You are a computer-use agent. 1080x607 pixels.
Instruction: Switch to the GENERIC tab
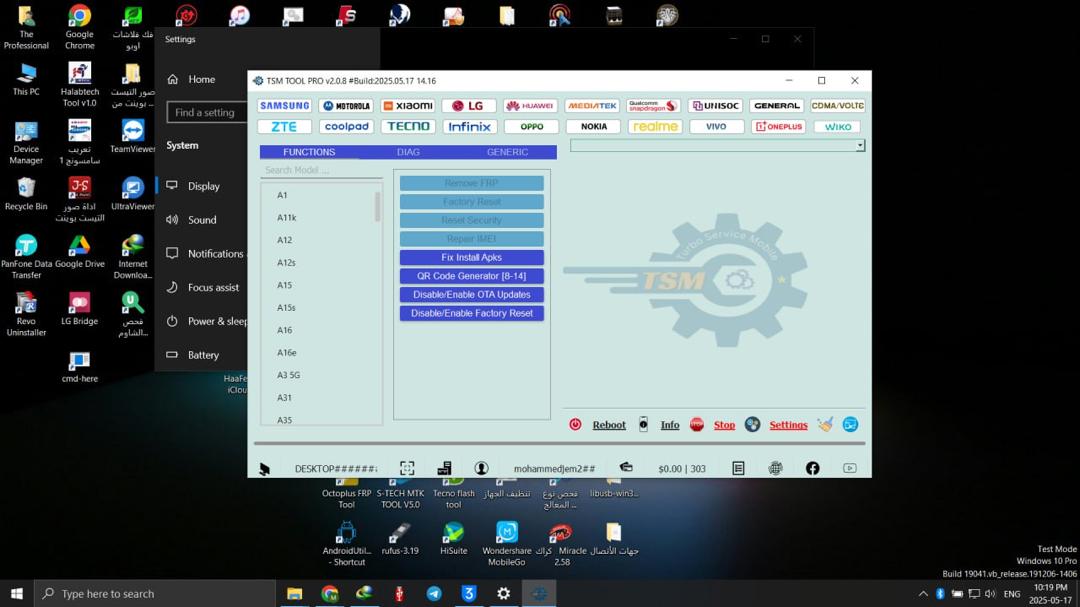[508, 152]
